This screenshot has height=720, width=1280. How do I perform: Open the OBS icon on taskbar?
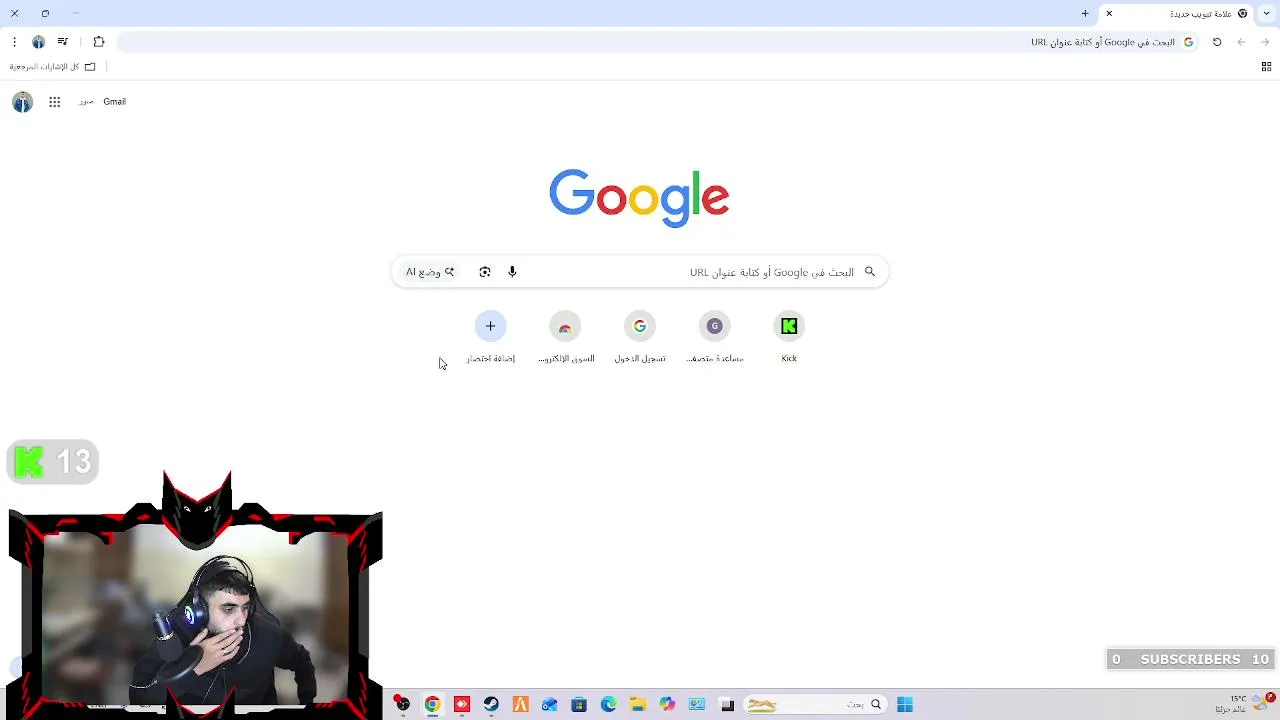[x=402, y=705]
